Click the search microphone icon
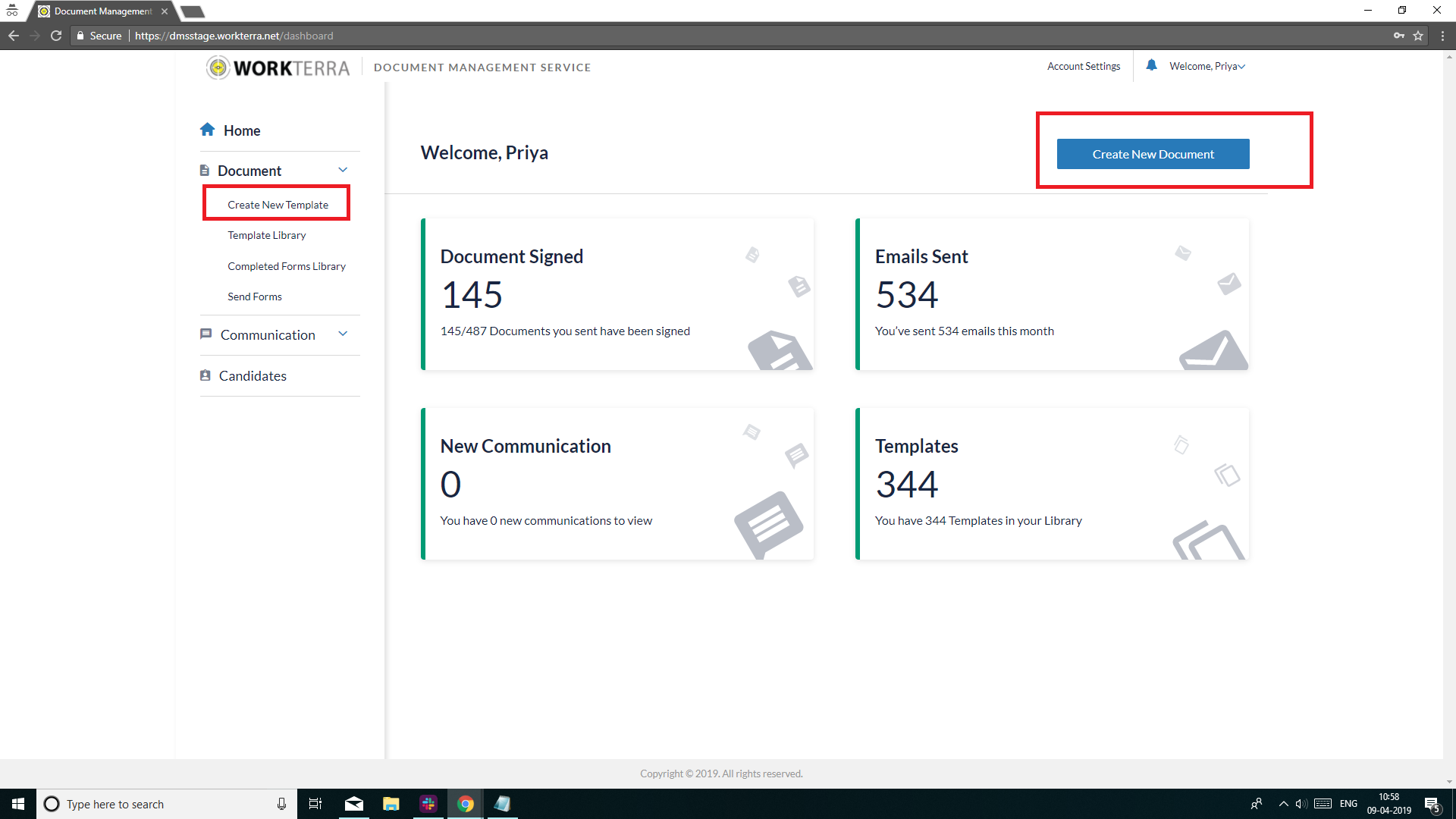This screenshot has width=1456, height=819. point(281,804)
